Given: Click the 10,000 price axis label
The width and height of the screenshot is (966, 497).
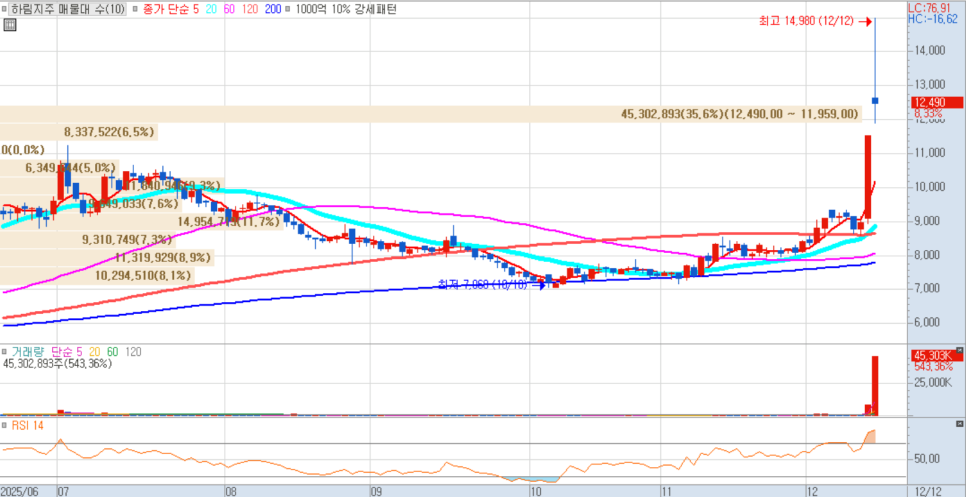Looking at the screenshot, I should click(928, 187).
